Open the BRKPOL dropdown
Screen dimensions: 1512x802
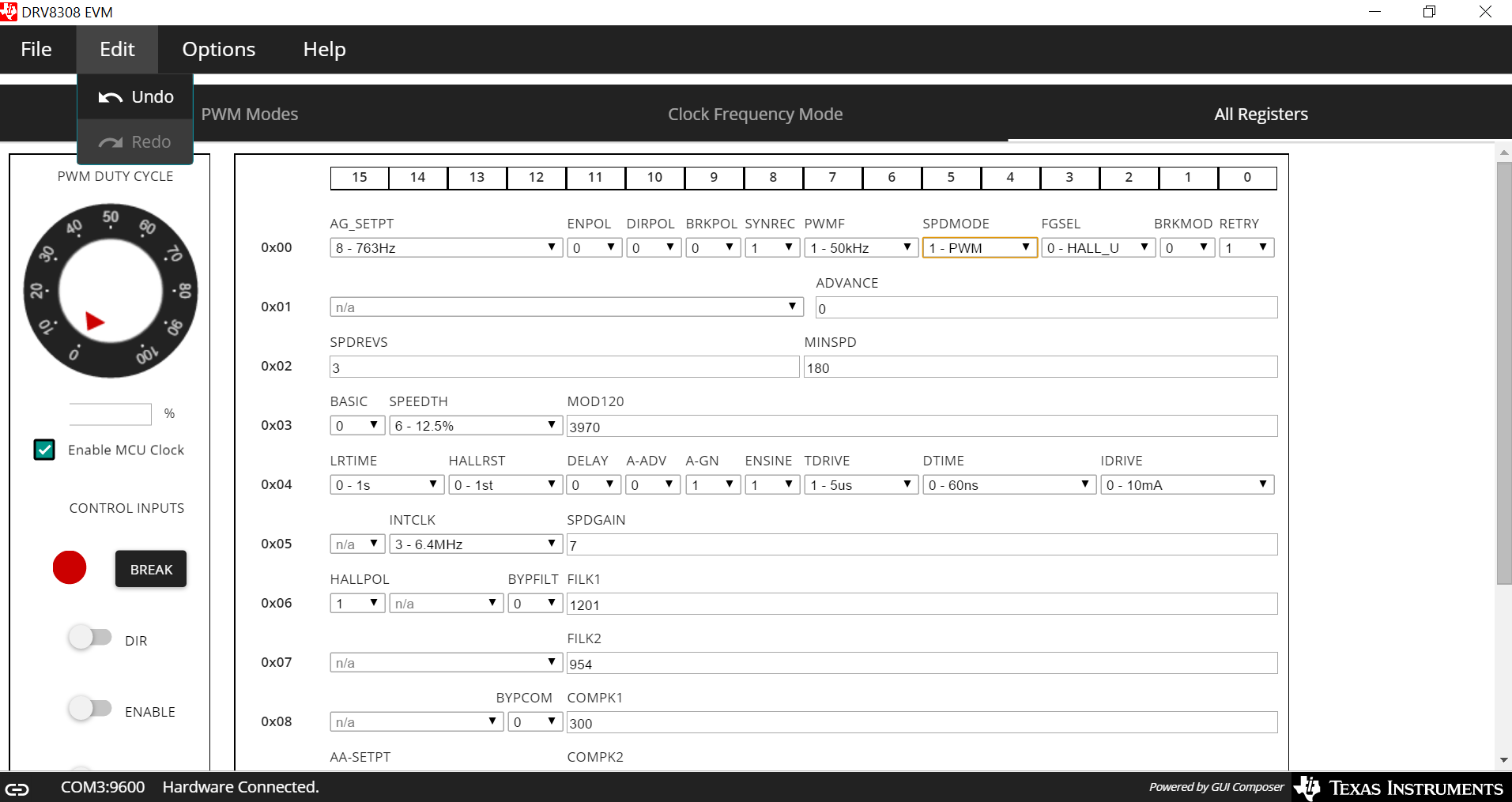point(713,247)
